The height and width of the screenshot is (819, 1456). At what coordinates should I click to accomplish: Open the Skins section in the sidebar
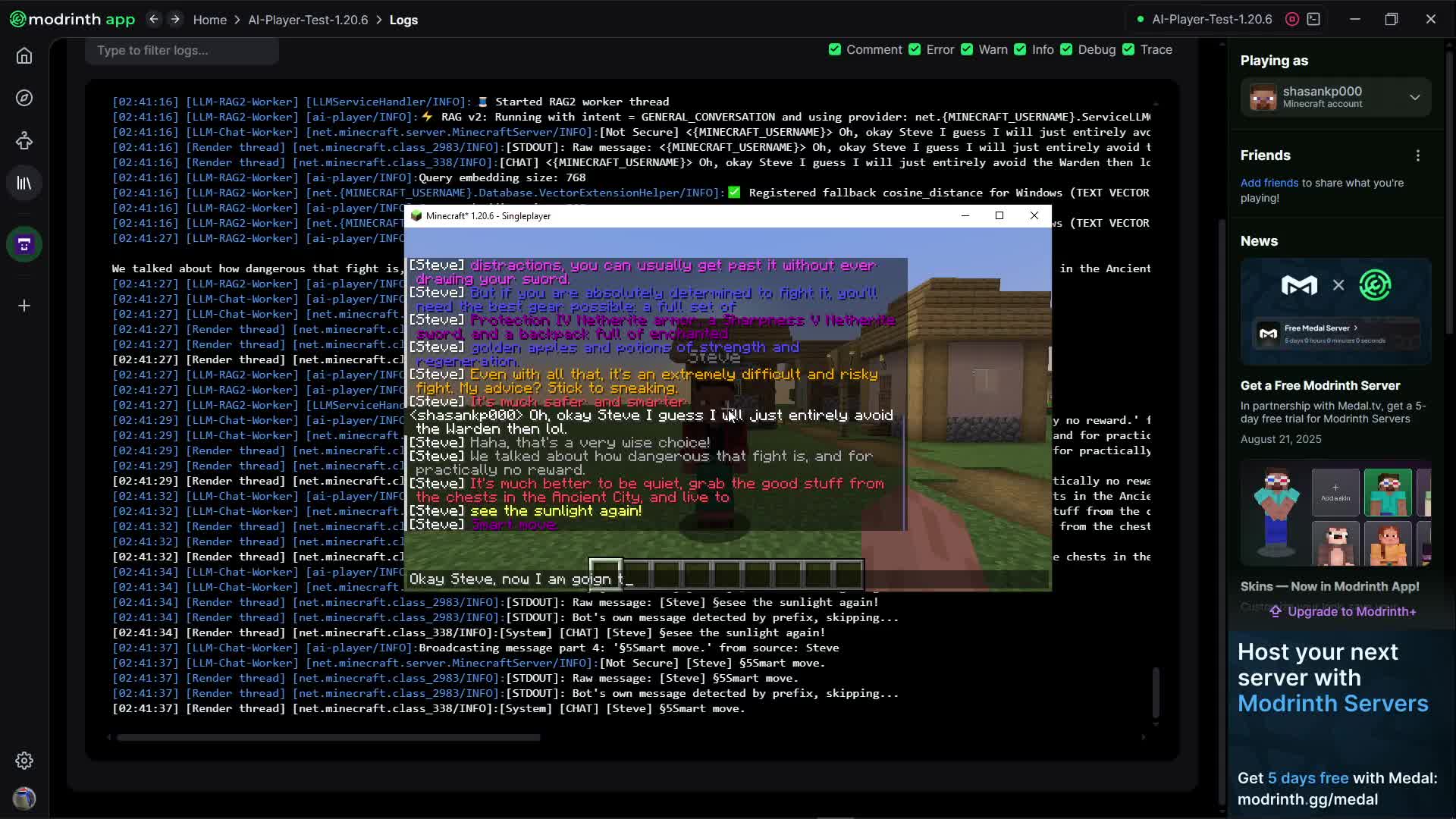coord(24,140)
